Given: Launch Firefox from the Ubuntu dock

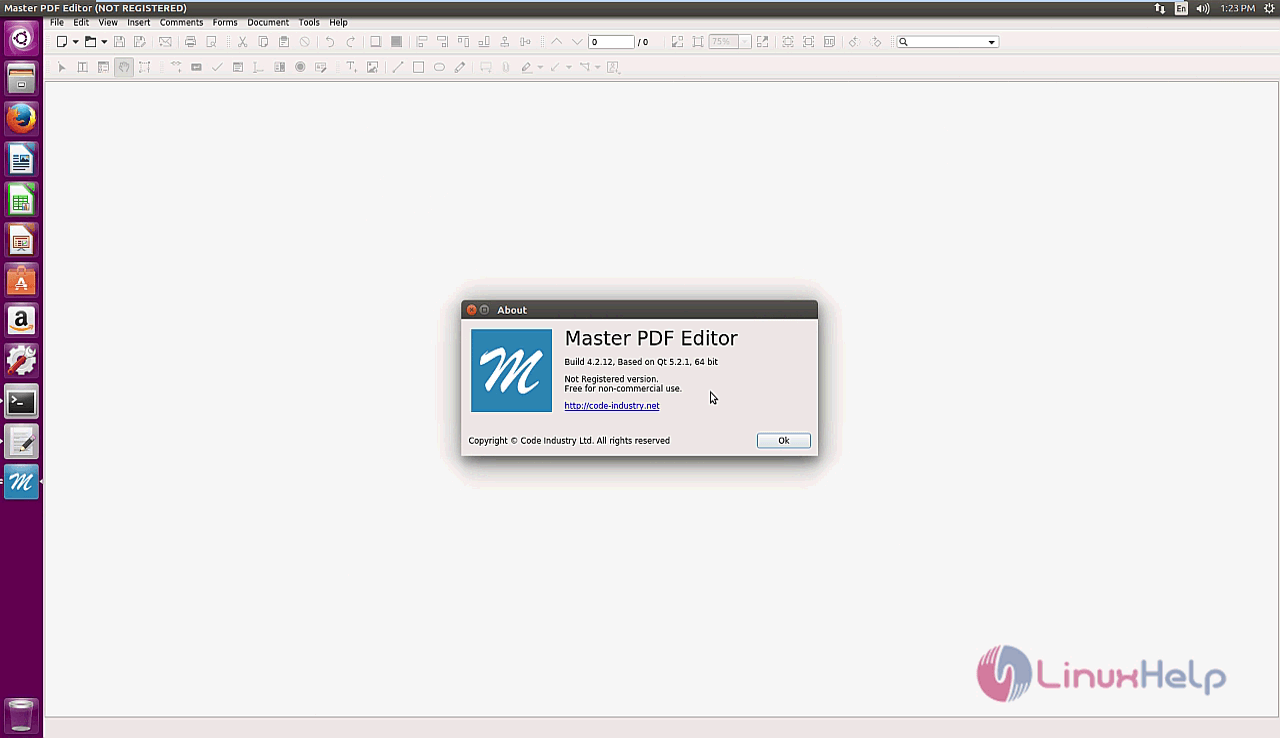Looking at the screenshot, I should 21,119.
